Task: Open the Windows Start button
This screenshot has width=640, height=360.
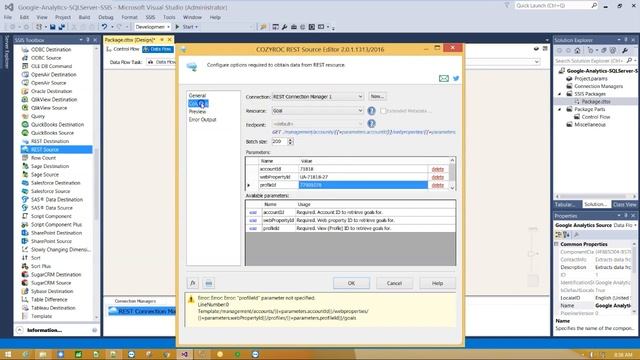Action: click(x=8, y=354)
